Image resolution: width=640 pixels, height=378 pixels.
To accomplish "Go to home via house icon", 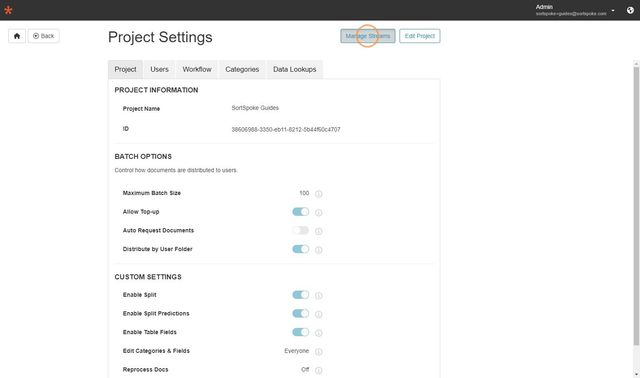I will (17, 36).
